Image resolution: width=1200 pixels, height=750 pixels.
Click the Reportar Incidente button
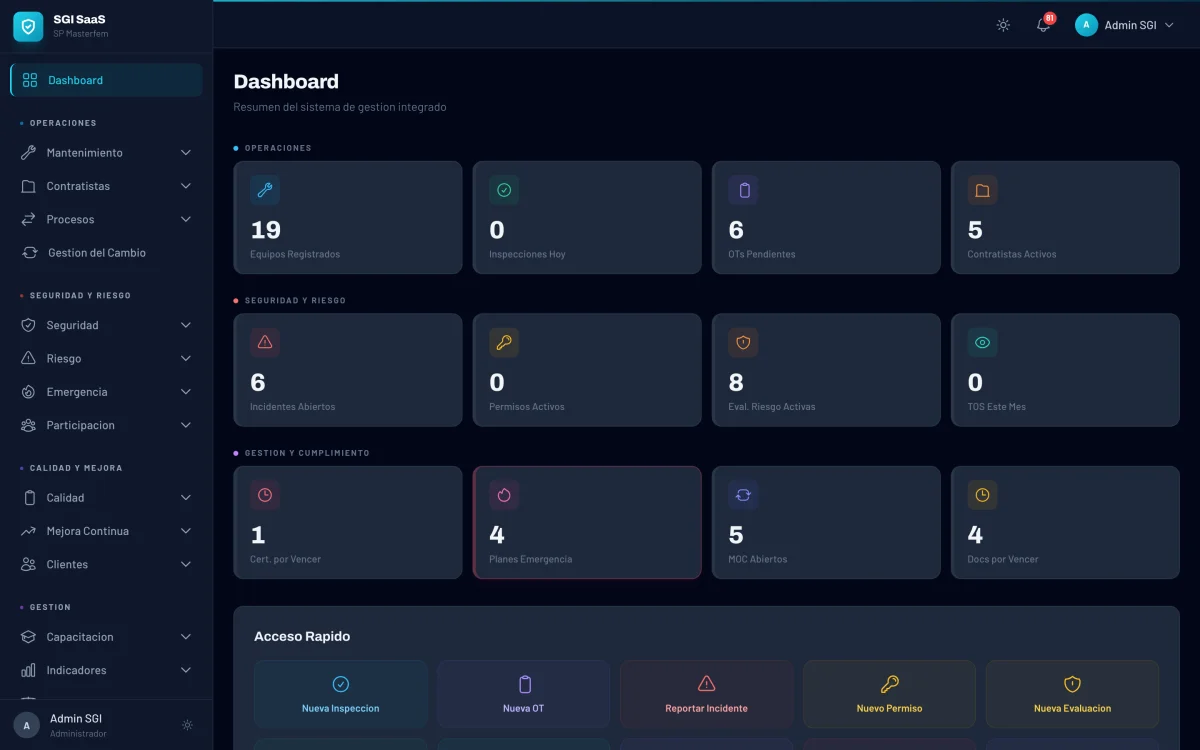click(706, 693)
